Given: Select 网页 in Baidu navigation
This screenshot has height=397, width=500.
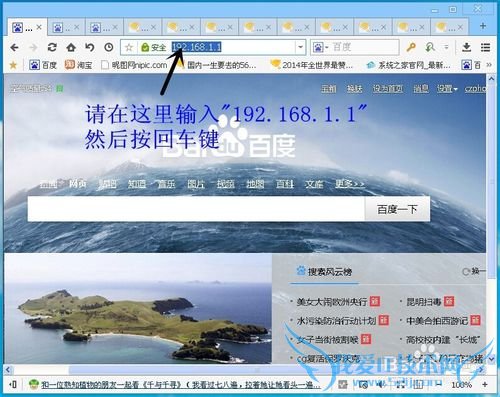Looking at the screenshot, I should coord(78,184).
